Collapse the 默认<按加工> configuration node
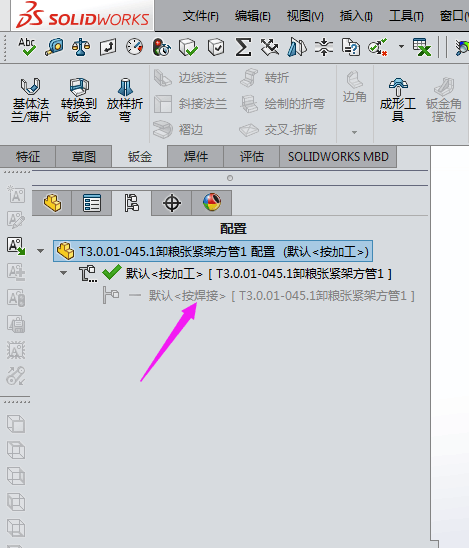Screen dimensions: 469x548 (63, 273)
